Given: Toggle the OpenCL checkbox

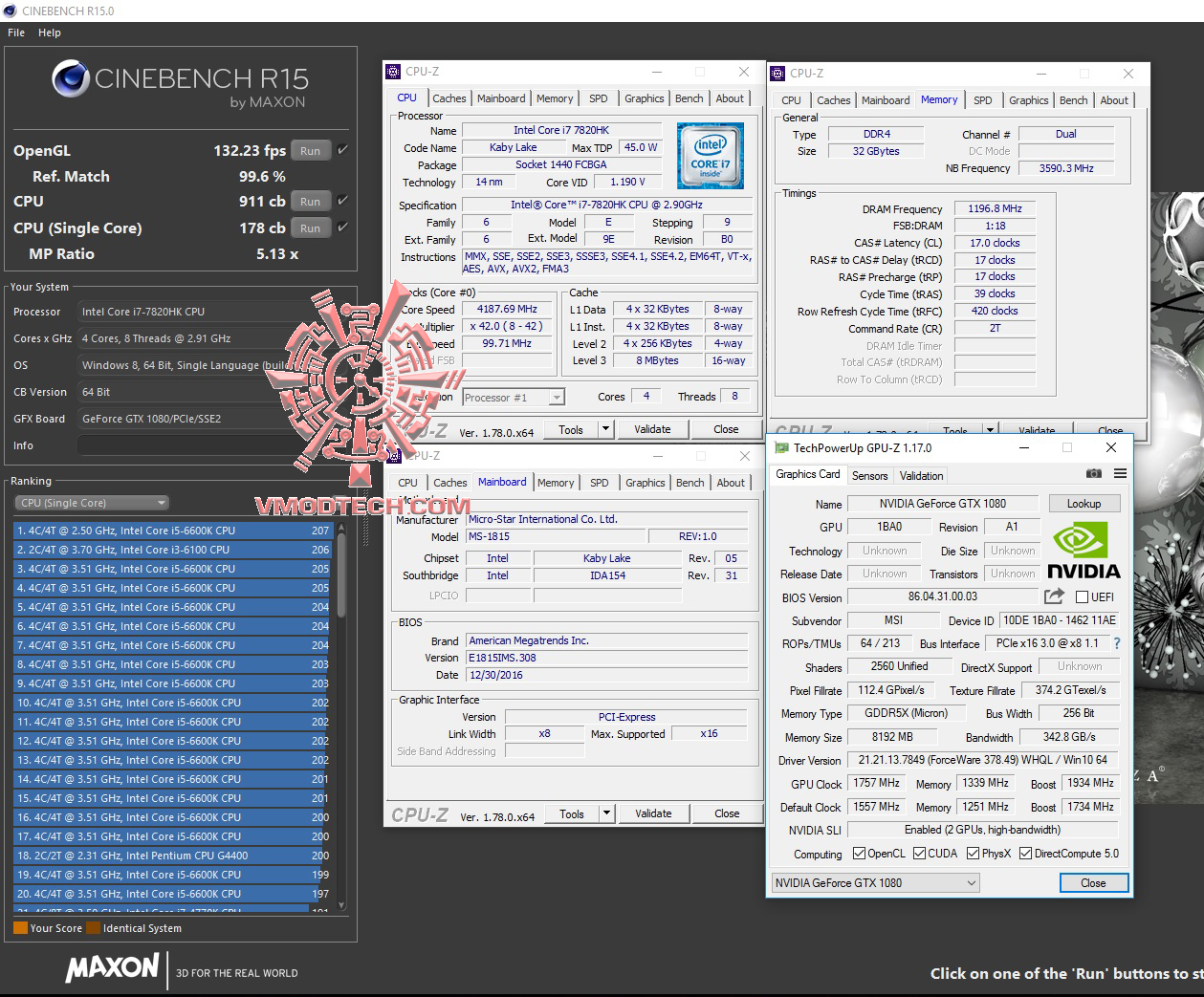Looking at the screenshot, I should click(x=859, y=854).
